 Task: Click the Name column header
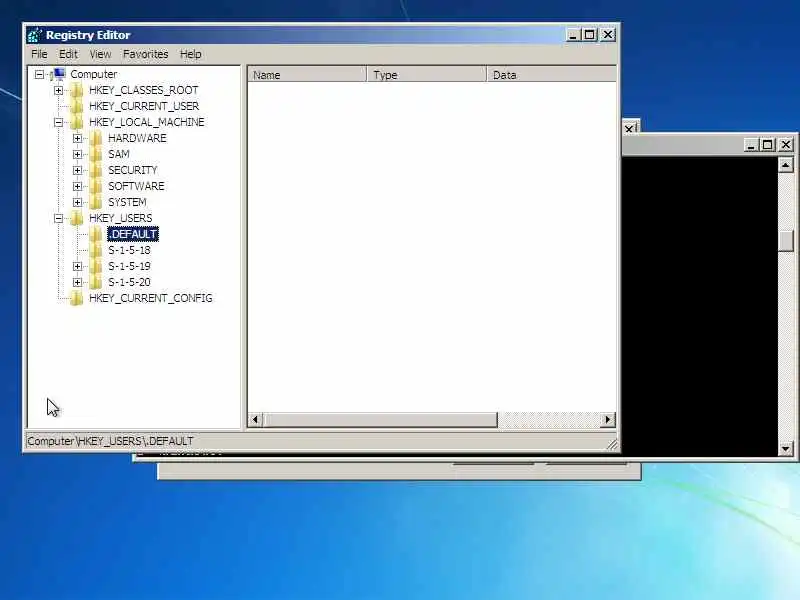[x=307, y=75]
